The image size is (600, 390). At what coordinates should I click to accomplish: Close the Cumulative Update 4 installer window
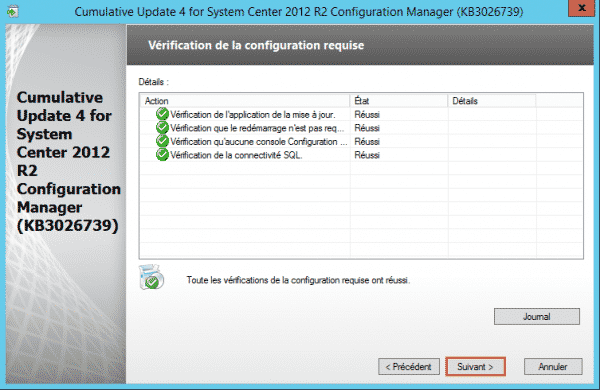tap(582, 8)
